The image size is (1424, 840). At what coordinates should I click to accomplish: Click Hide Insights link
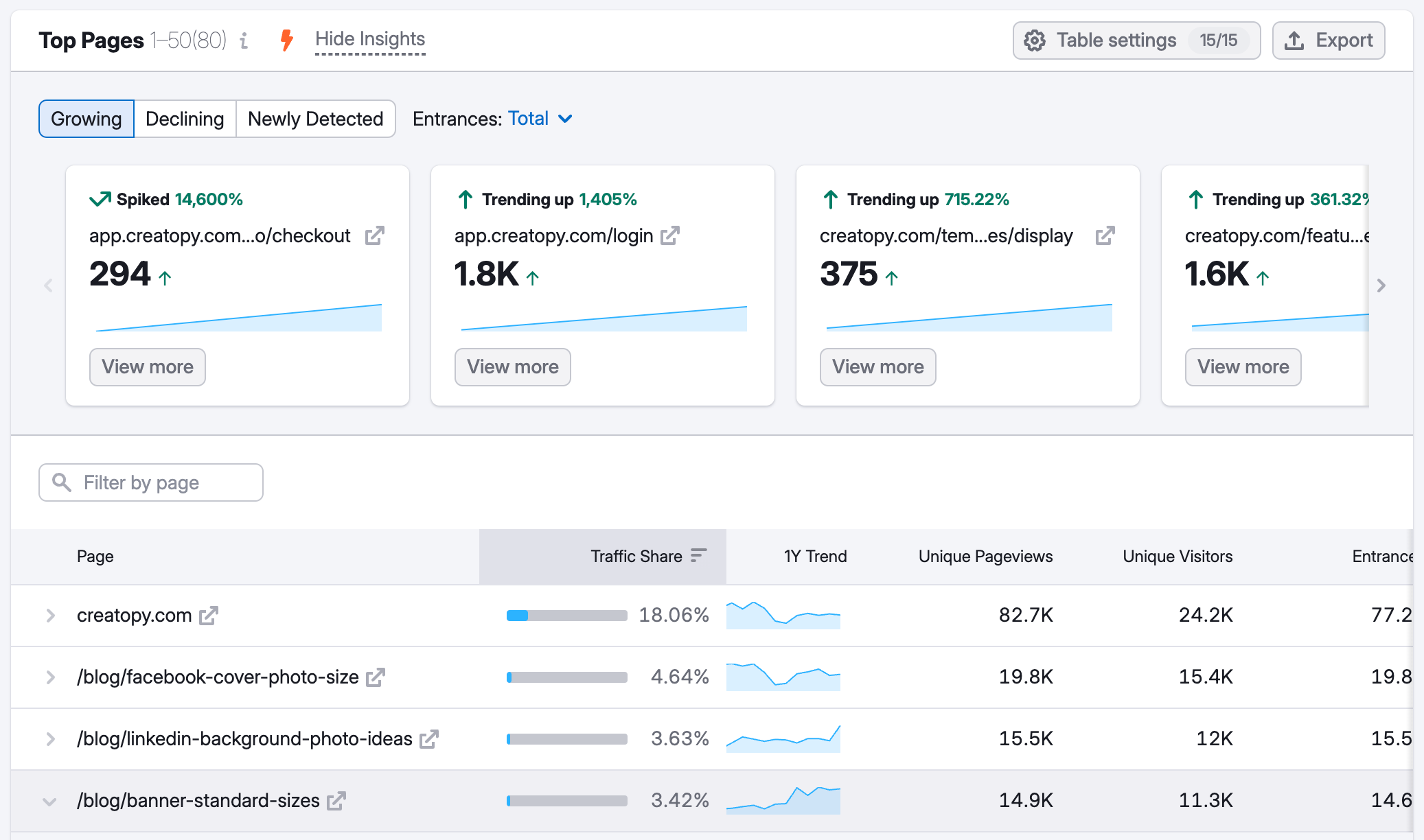[370, 39]
